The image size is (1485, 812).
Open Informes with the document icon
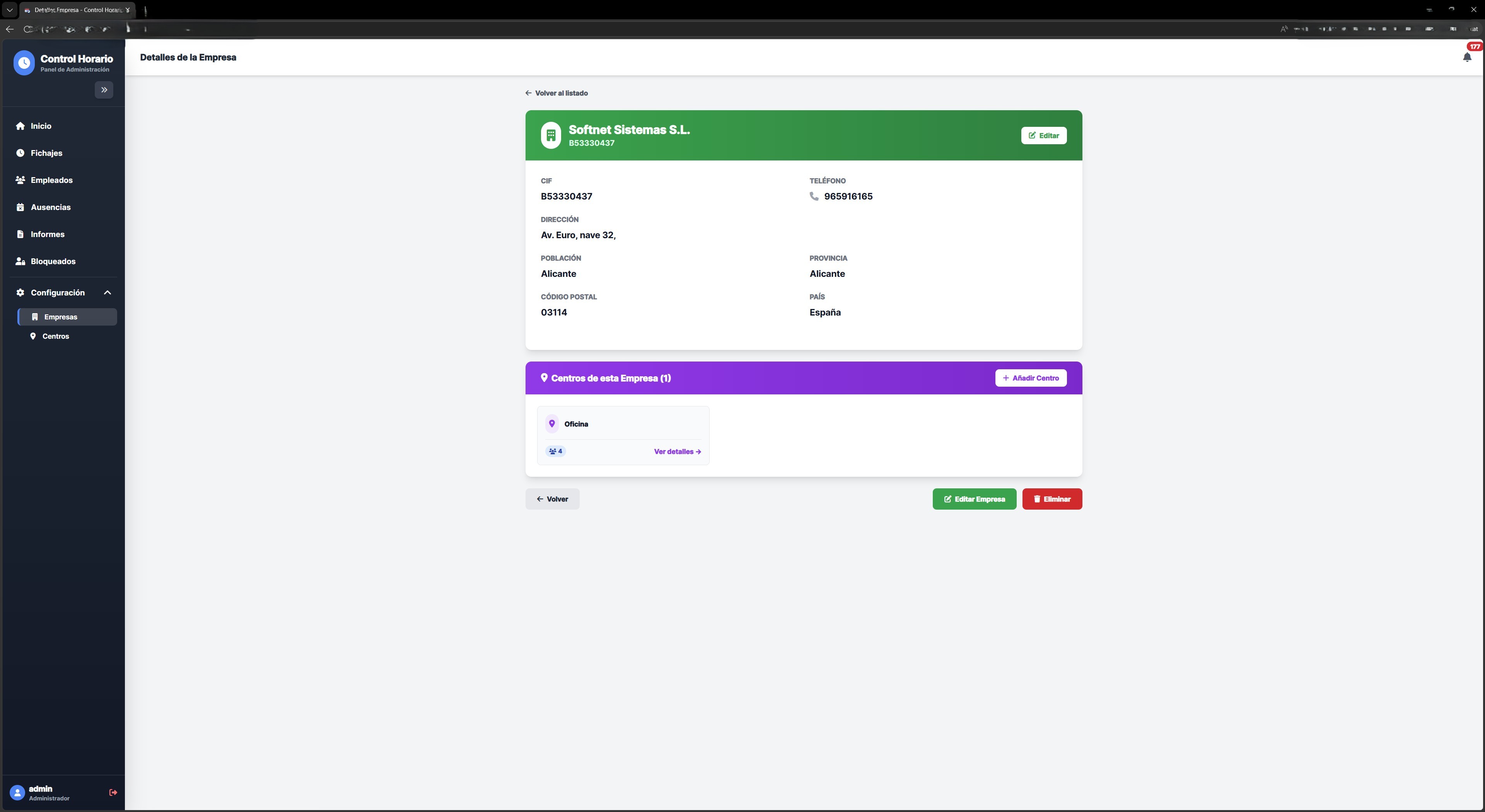point(20,234)
